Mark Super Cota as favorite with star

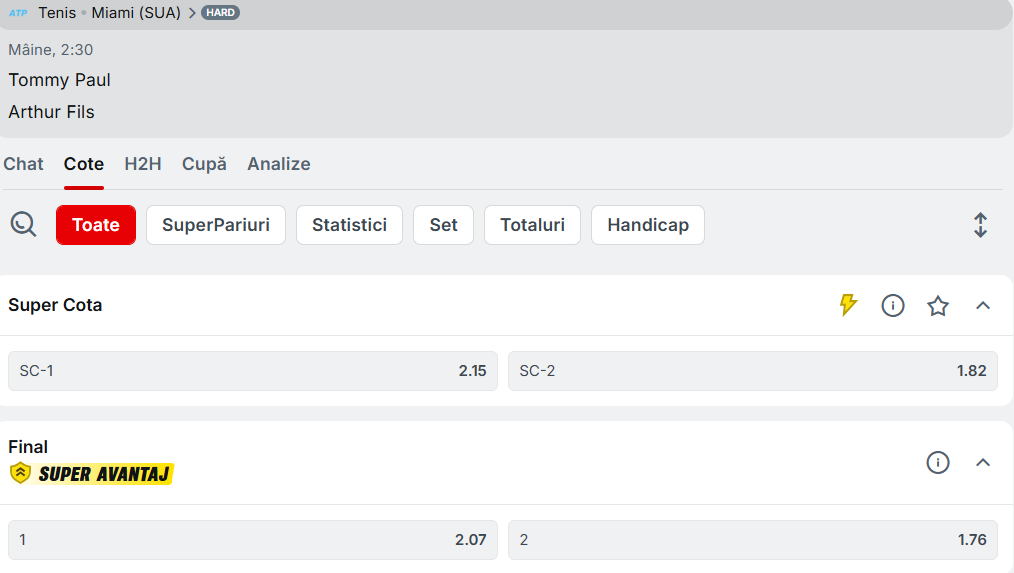pos(937,305)
